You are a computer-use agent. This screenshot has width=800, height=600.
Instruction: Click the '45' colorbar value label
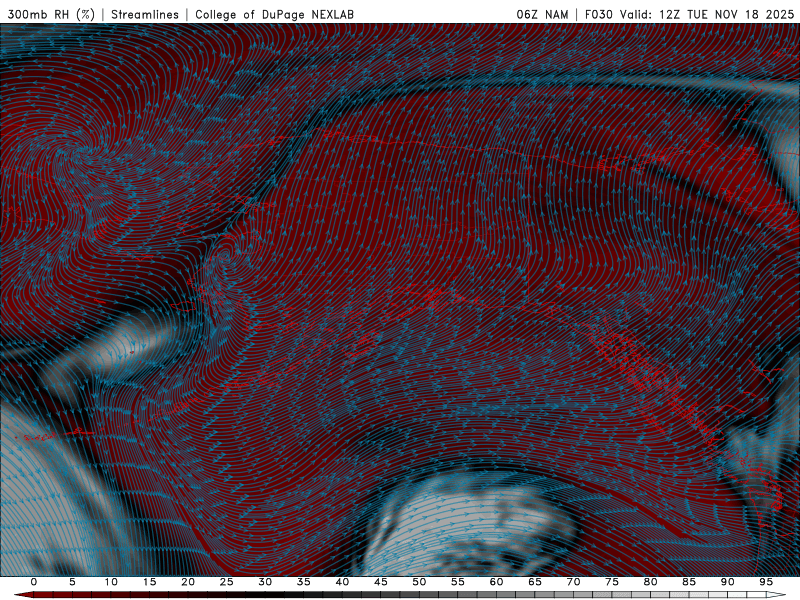[x=381, y=582]
